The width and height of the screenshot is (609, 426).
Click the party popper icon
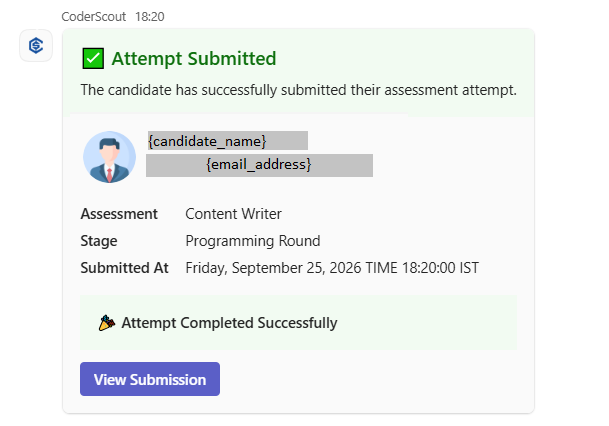tap(107, 323)
